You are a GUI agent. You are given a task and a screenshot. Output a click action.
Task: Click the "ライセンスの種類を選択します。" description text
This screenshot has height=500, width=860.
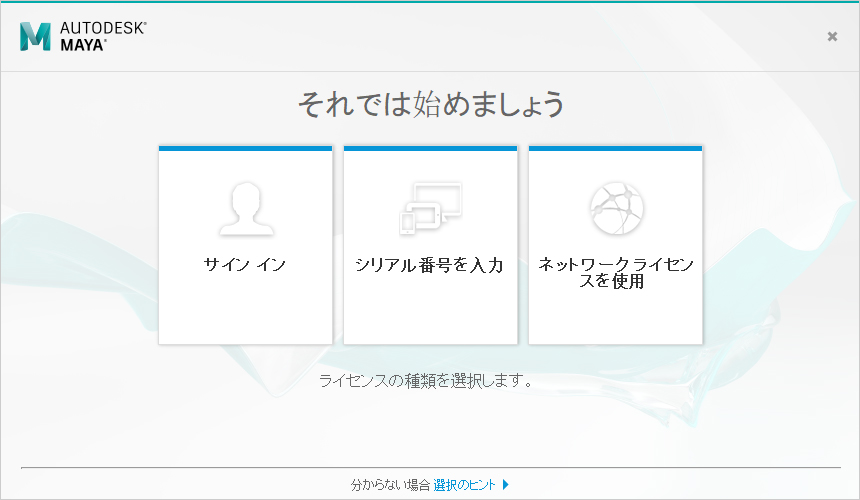[x=425, y=381]
